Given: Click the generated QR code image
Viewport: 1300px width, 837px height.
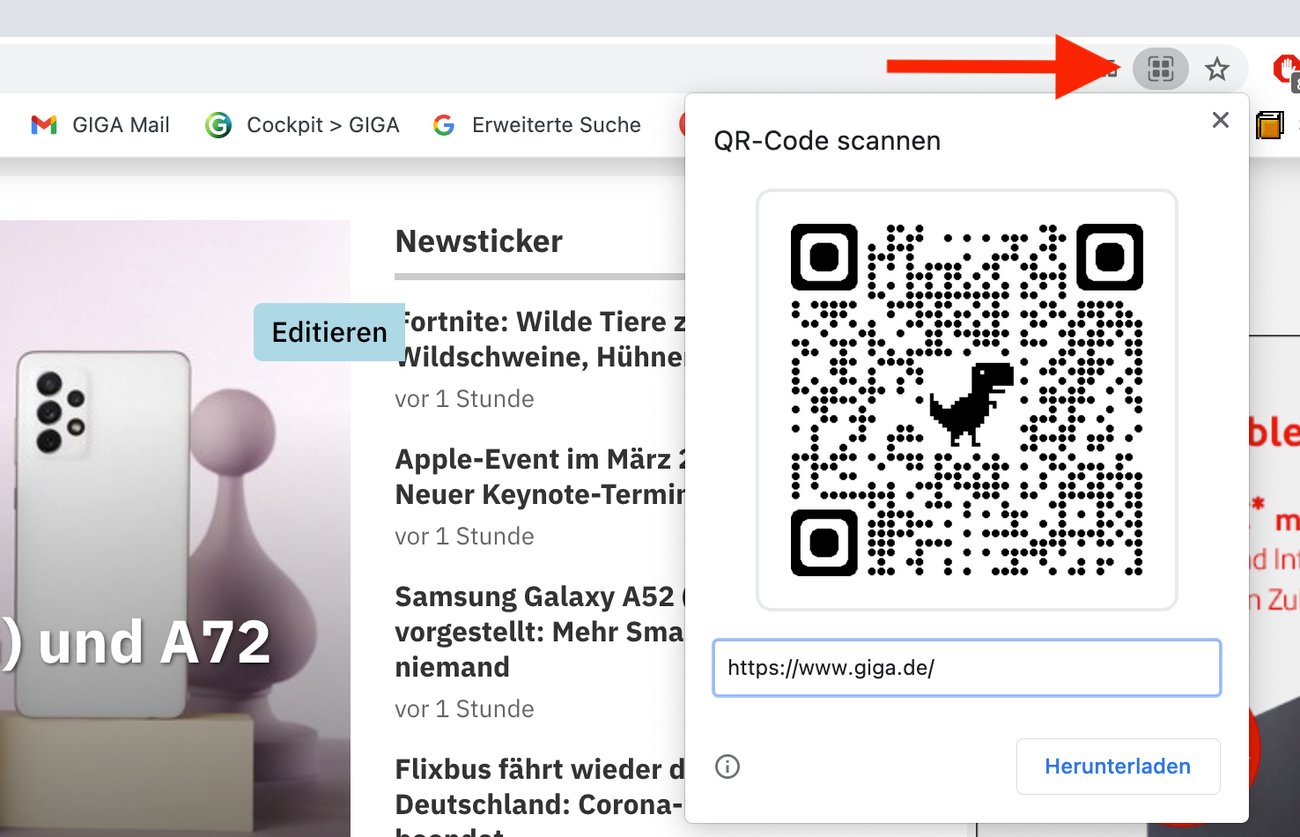Looking at the screenshot, I should [x=967, y=398].
